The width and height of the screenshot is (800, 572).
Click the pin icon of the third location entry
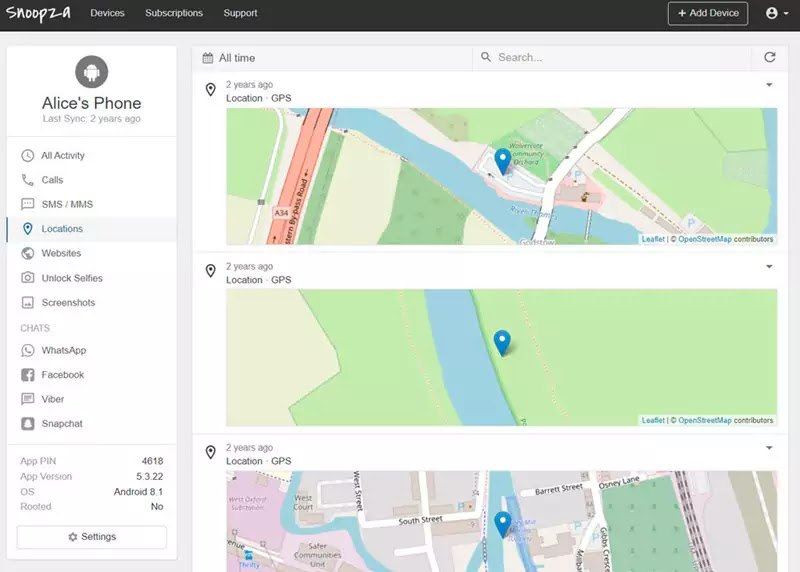(210, 453)
